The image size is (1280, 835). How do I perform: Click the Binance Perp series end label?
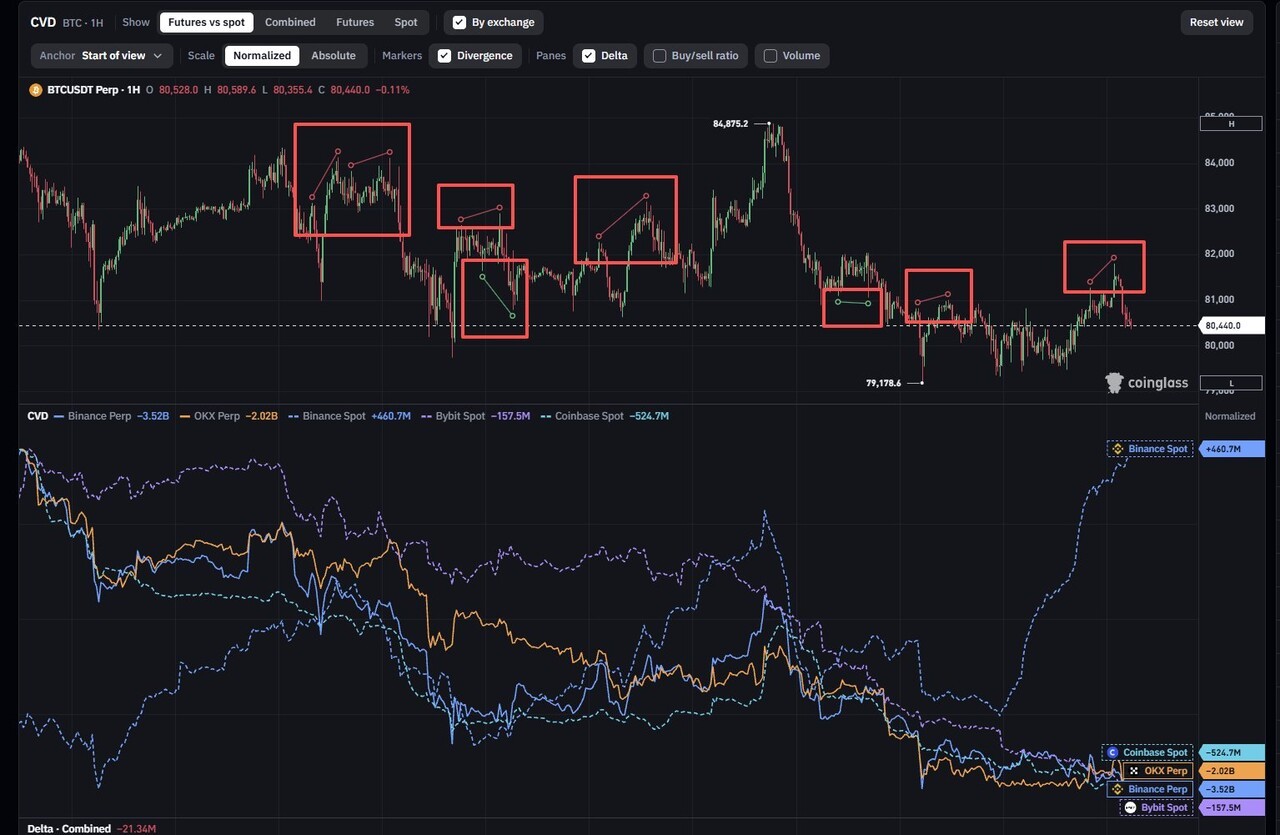click(1150, 789)
